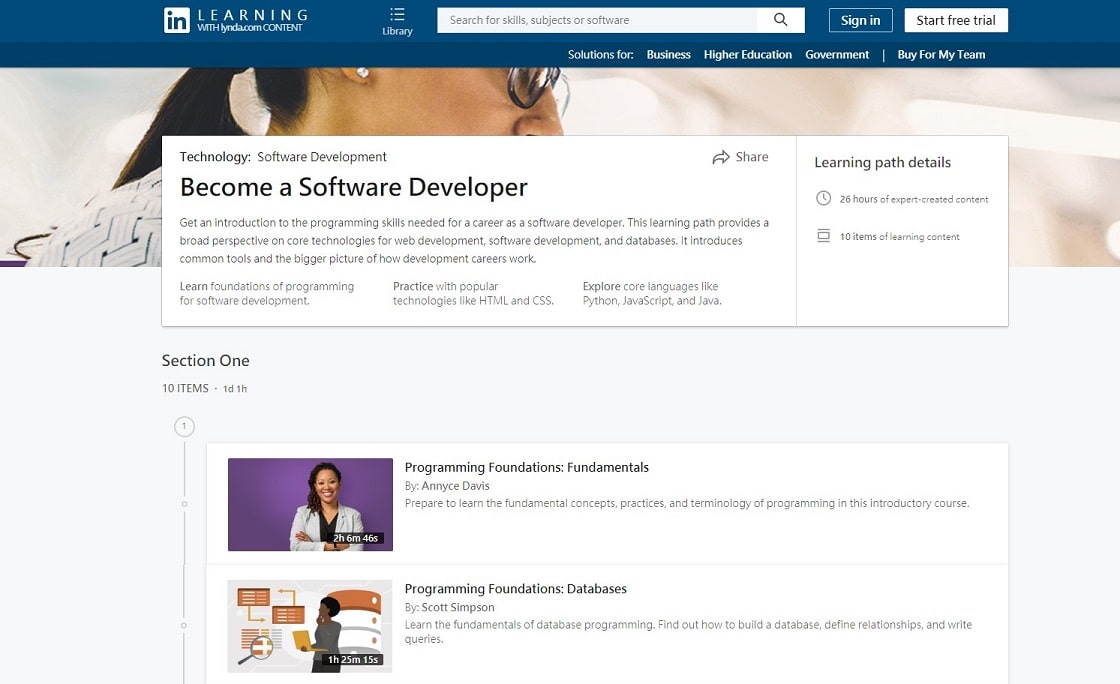The height and width of the screenshot is (684, 1120).
Task: Open the Library menu icon
Action: pos(397,15)
